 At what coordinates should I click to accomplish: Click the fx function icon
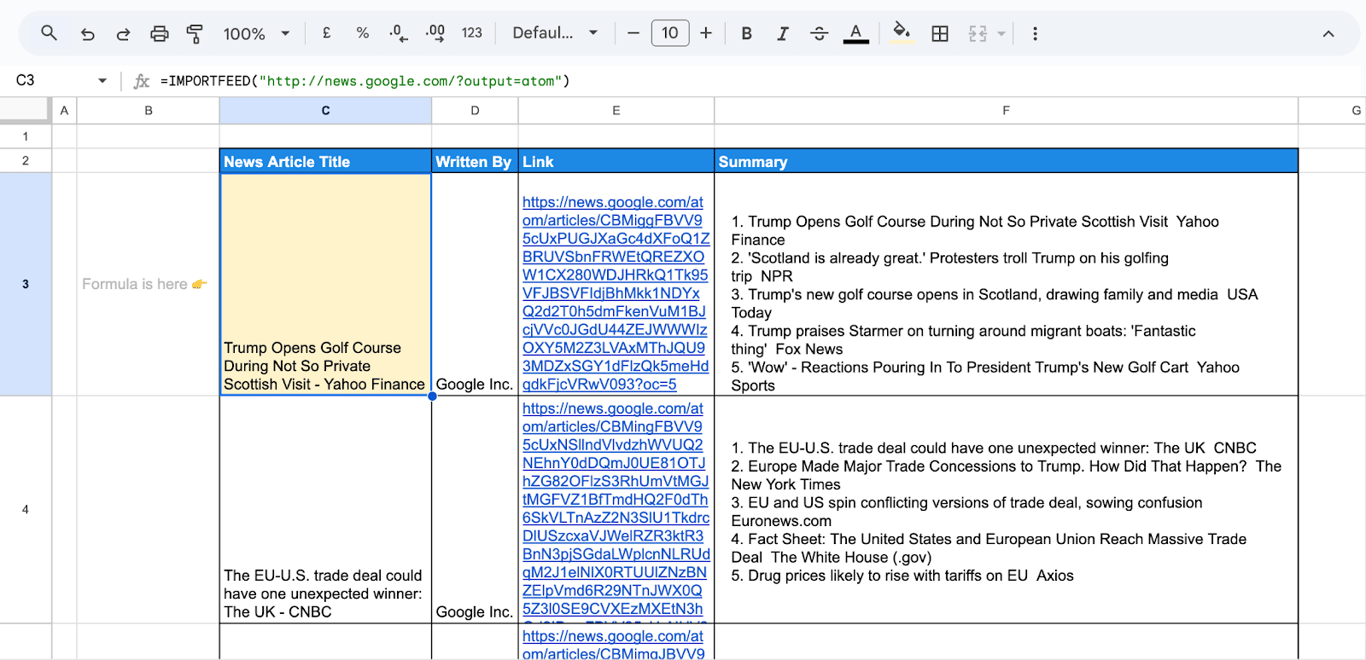click(x=141, y=80)
